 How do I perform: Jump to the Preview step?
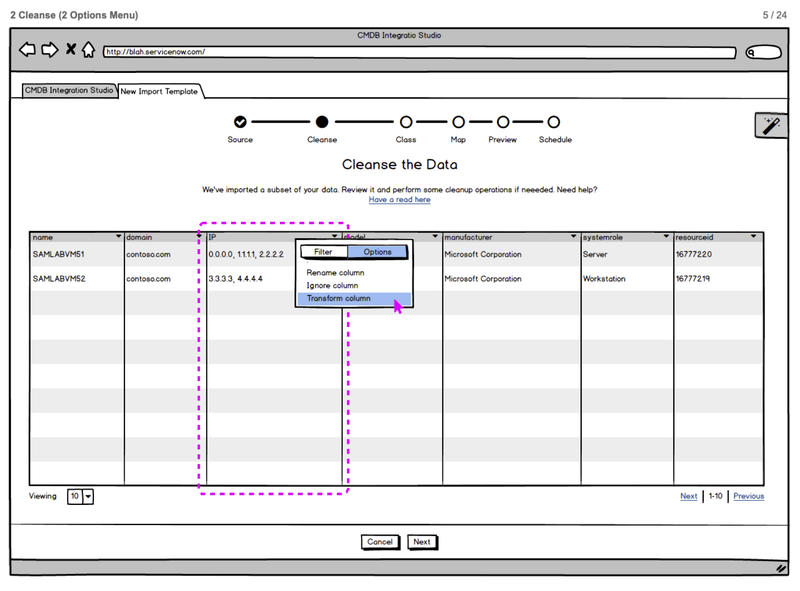point(503,122)
